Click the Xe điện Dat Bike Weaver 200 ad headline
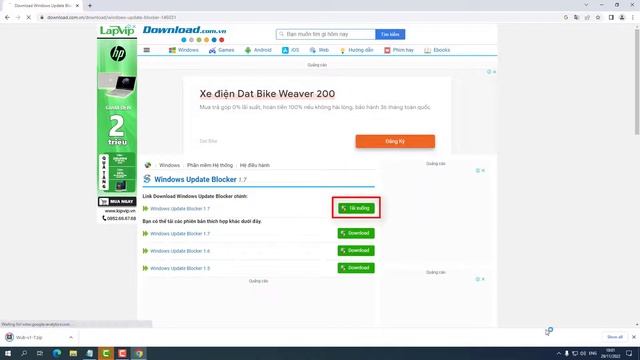 [x=267, y=94]
